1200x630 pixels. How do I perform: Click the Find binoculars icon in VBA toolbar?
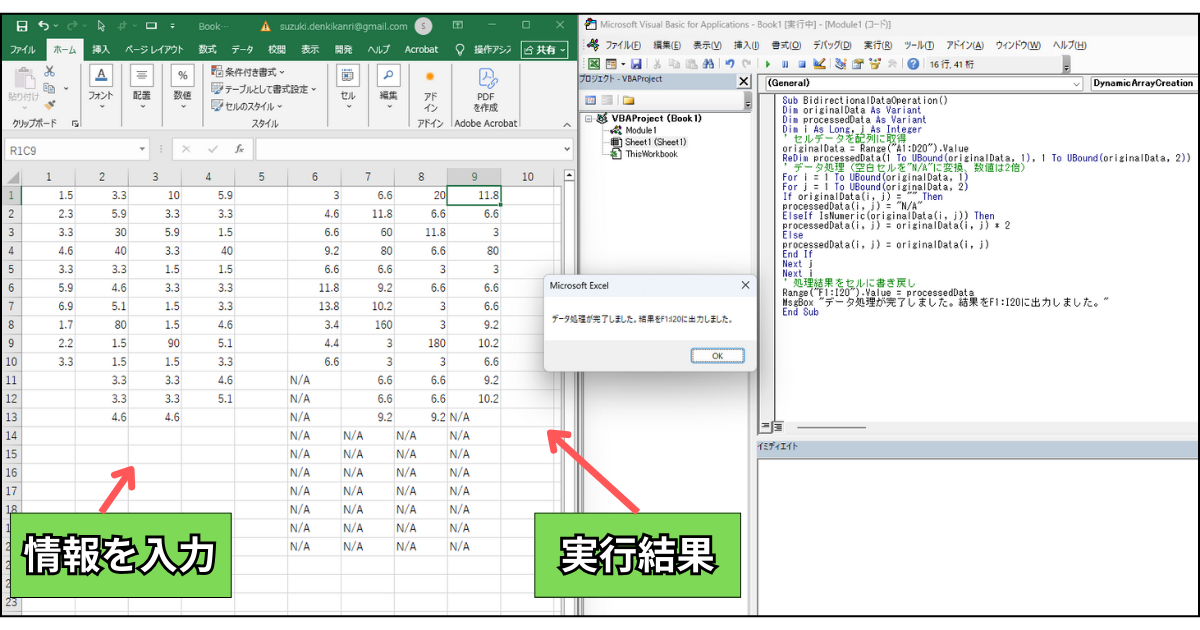[707, 64]
